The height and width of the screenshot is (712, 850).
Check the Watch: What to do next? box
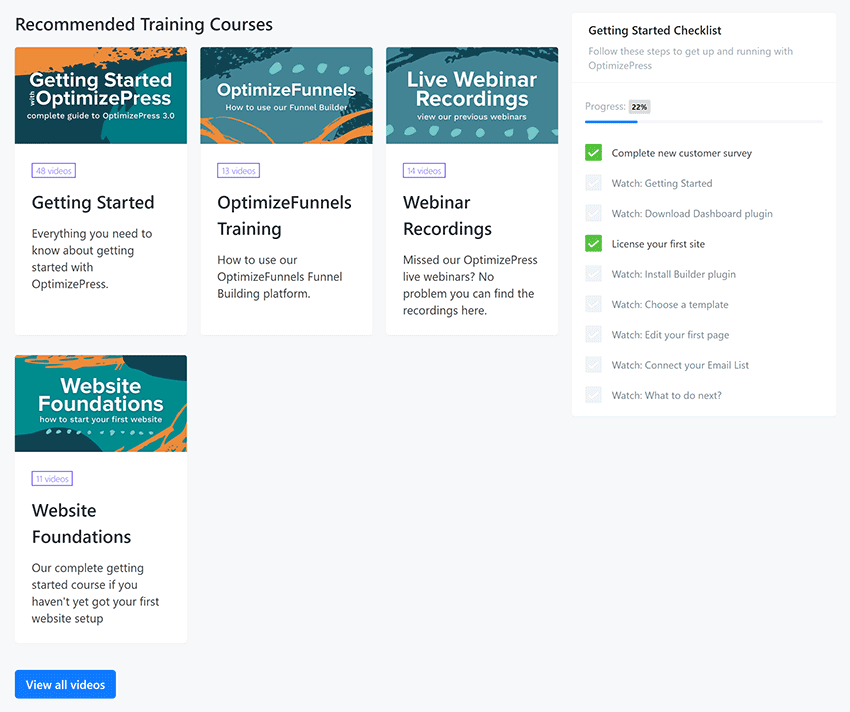pyautogui.click(x=594, y=395)
